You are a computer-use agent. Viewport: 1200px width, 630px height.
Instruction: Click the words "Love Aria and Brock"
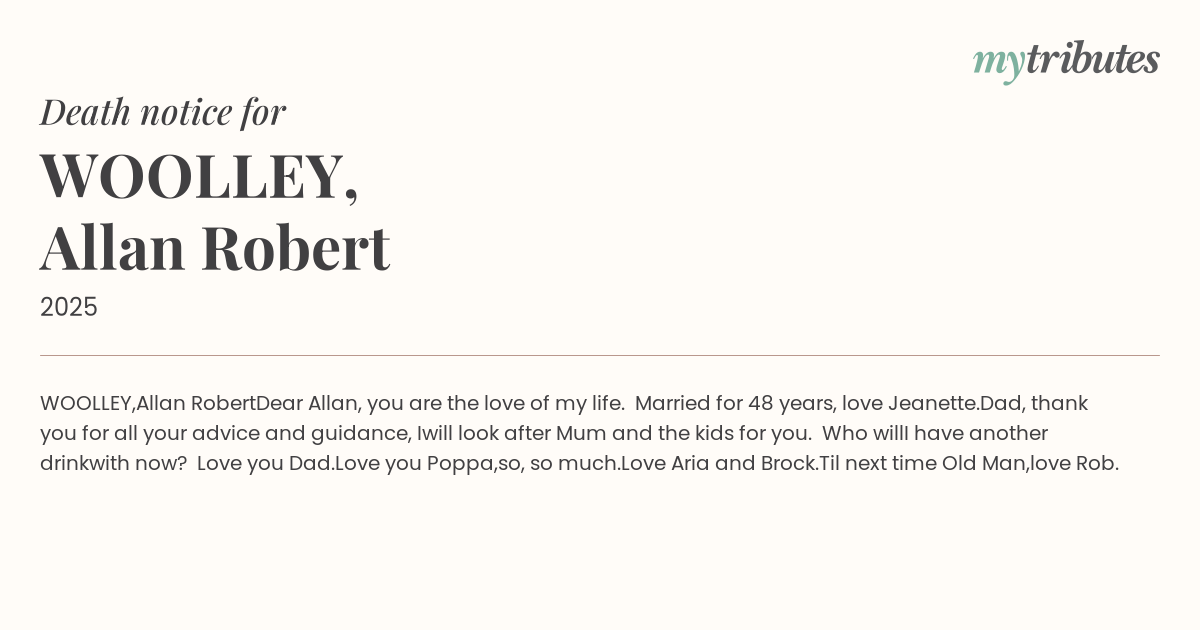point(717,464)
